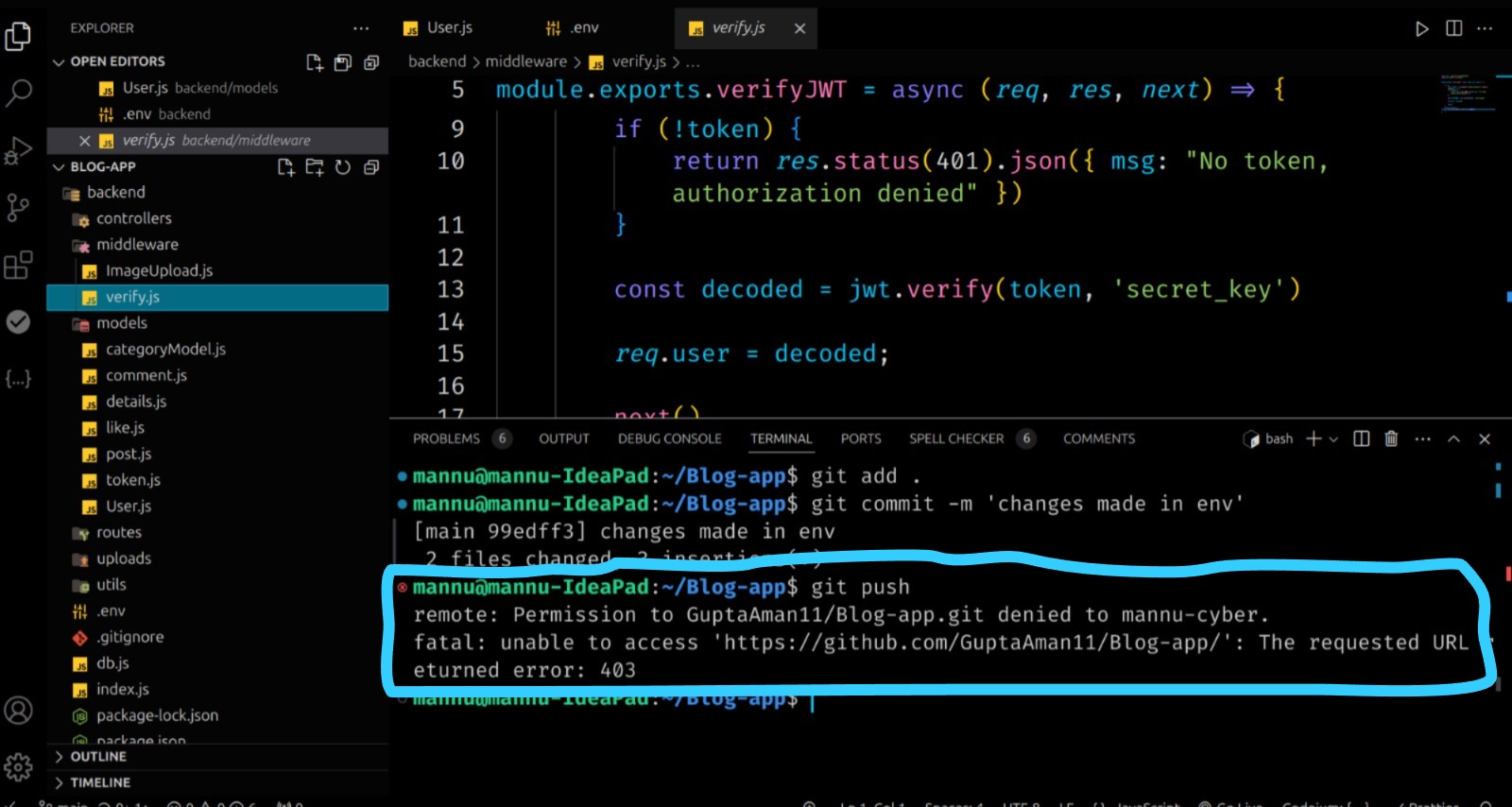The width and height of the screenshot is (1512, 807).
Task: Run the current file with play button
Action: click(x=1421, y=28)
